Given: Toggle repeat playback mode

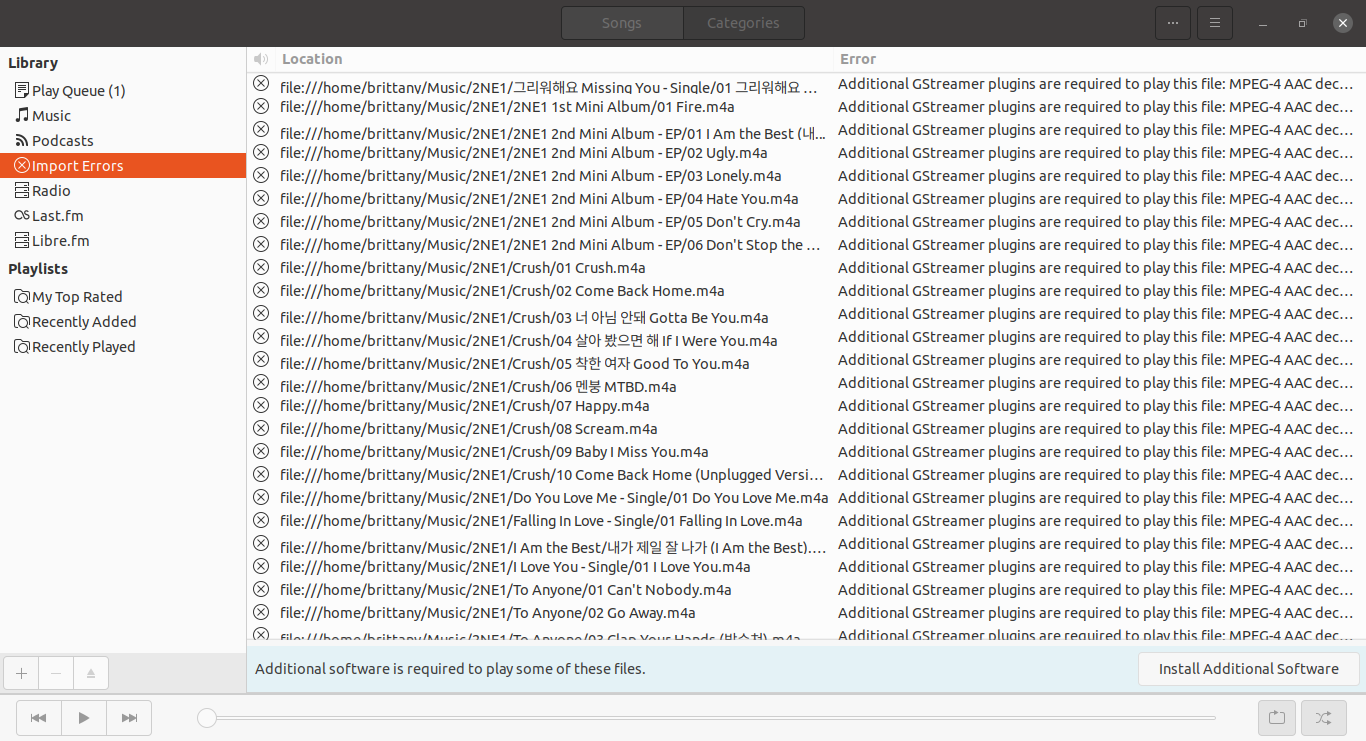Looking at the screenshot, I should pos(1277,718).
